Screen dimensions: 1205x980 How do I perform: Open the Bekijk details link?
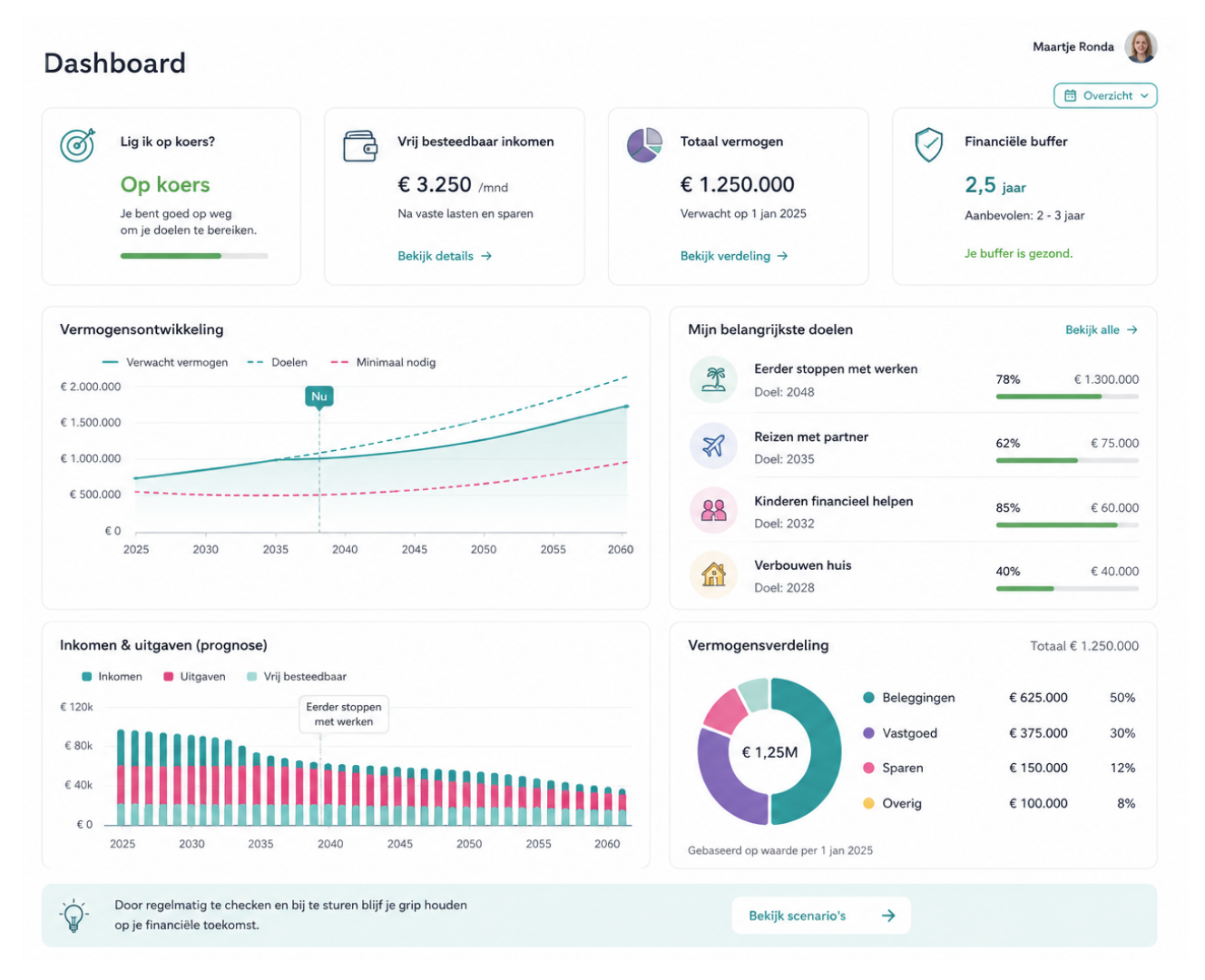pyautogui.click(x=445, y=256)
